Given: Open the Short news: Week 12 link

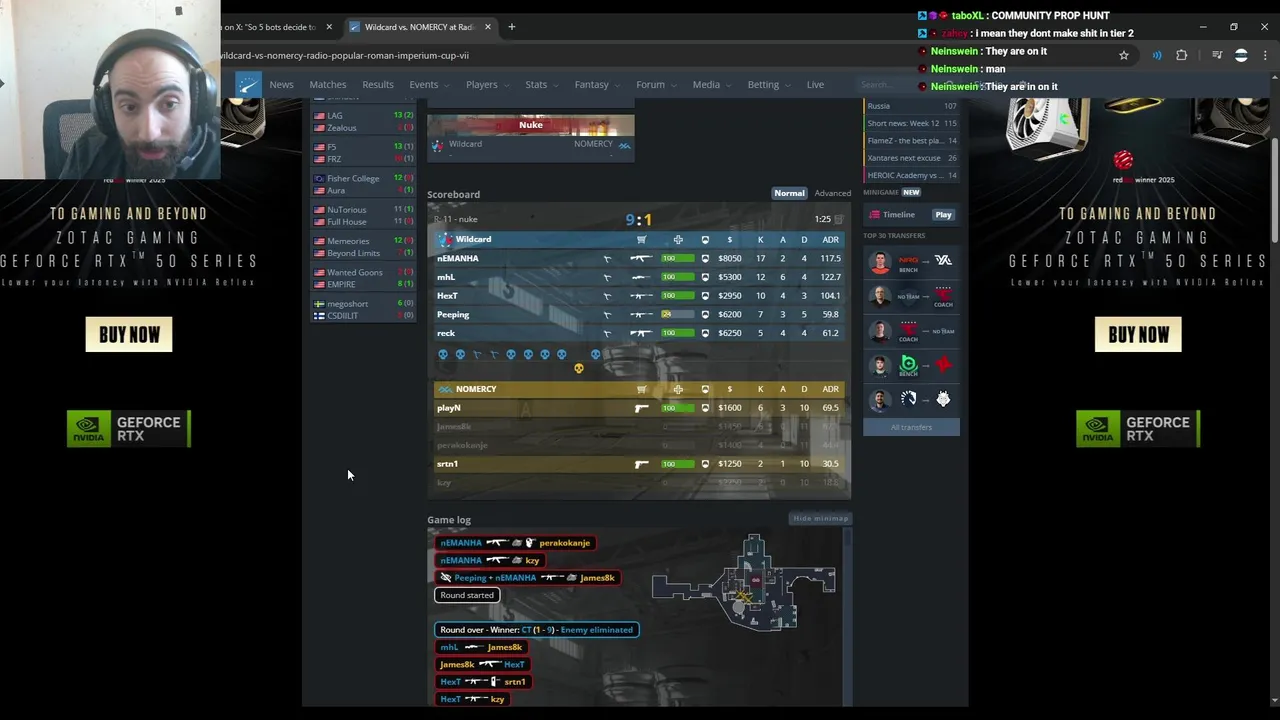Looking at the screenshot, I should [x=911, y=123].
